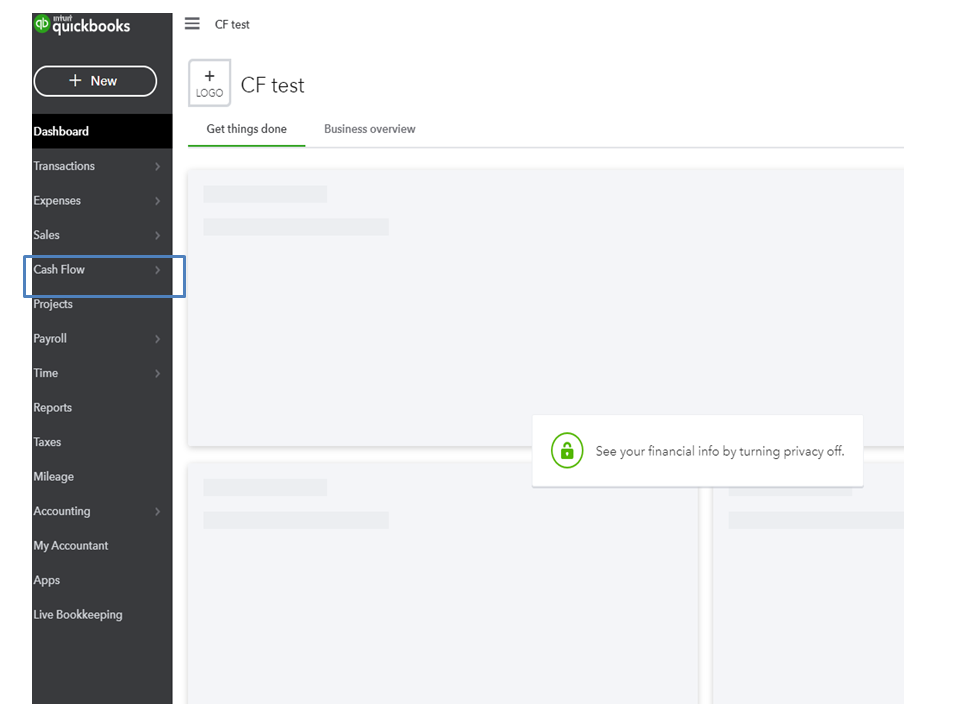
Task: Open Expenses in the sidebar
Action: click(x=57, y=201)
